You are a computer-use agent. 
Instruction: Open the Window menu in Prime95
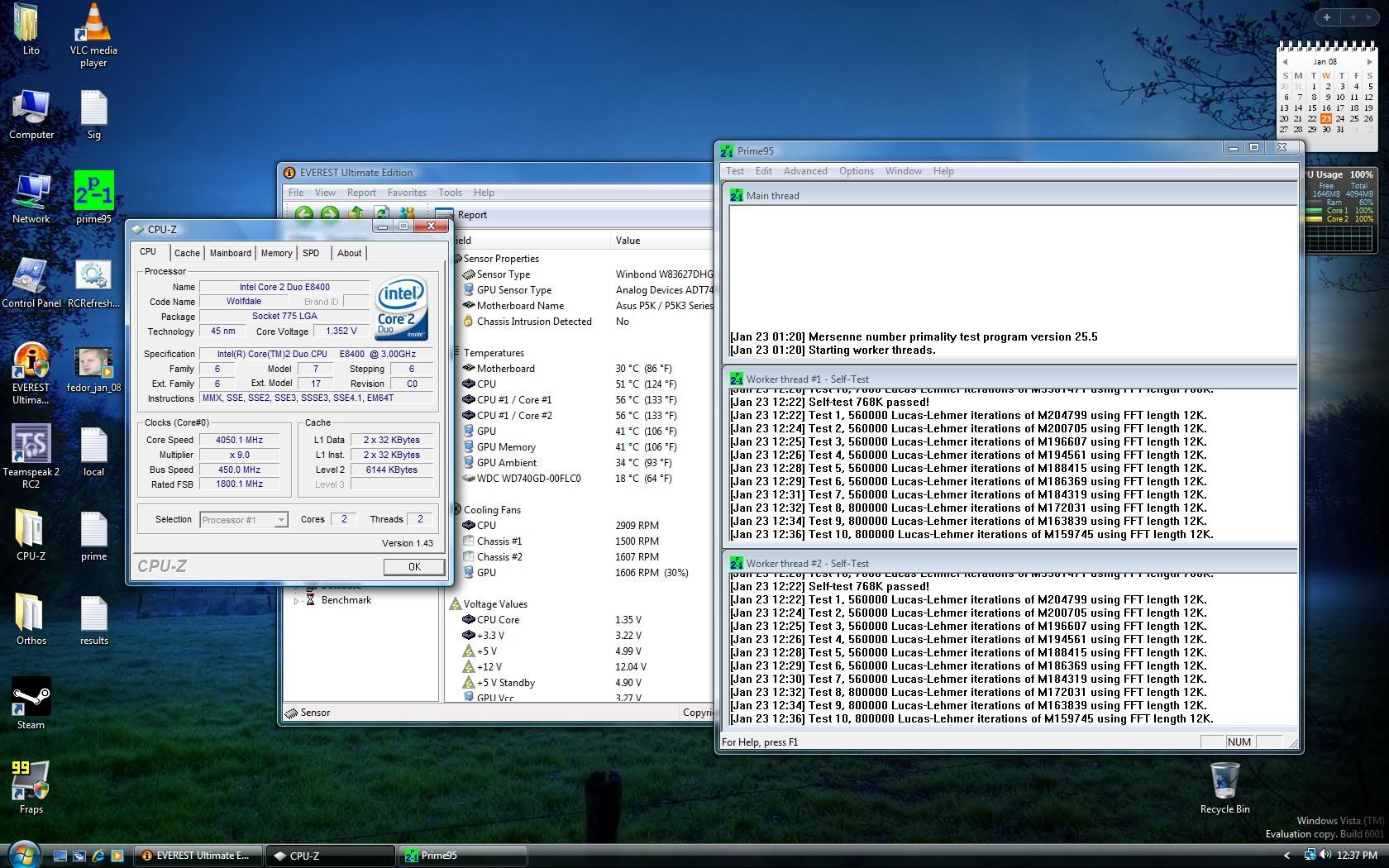point(903,171)
